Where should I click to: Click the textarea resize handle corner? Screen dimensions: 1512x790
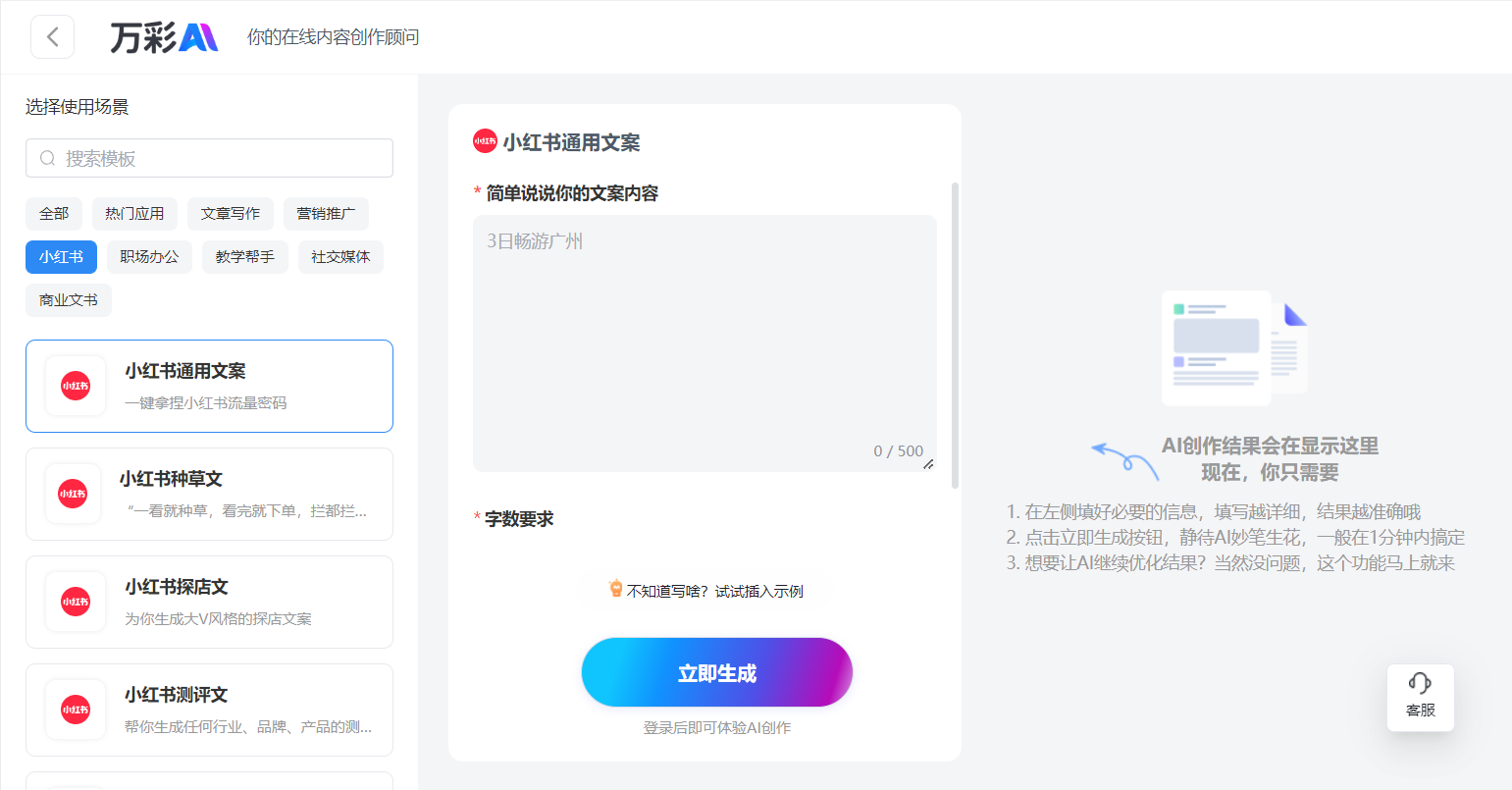(928, 463)
